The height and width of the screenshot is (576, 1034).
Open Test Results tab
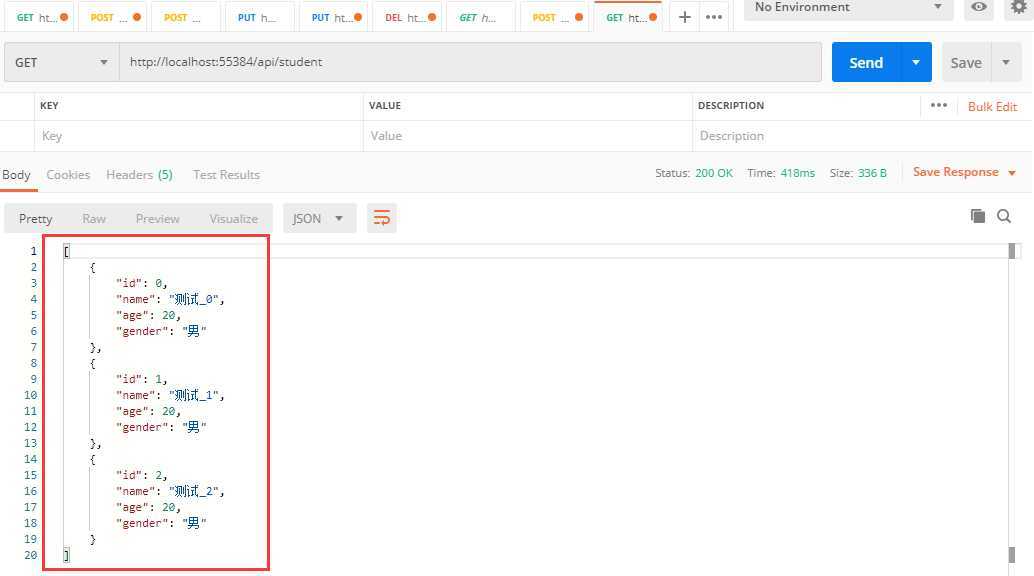click(x=226, y=175)
